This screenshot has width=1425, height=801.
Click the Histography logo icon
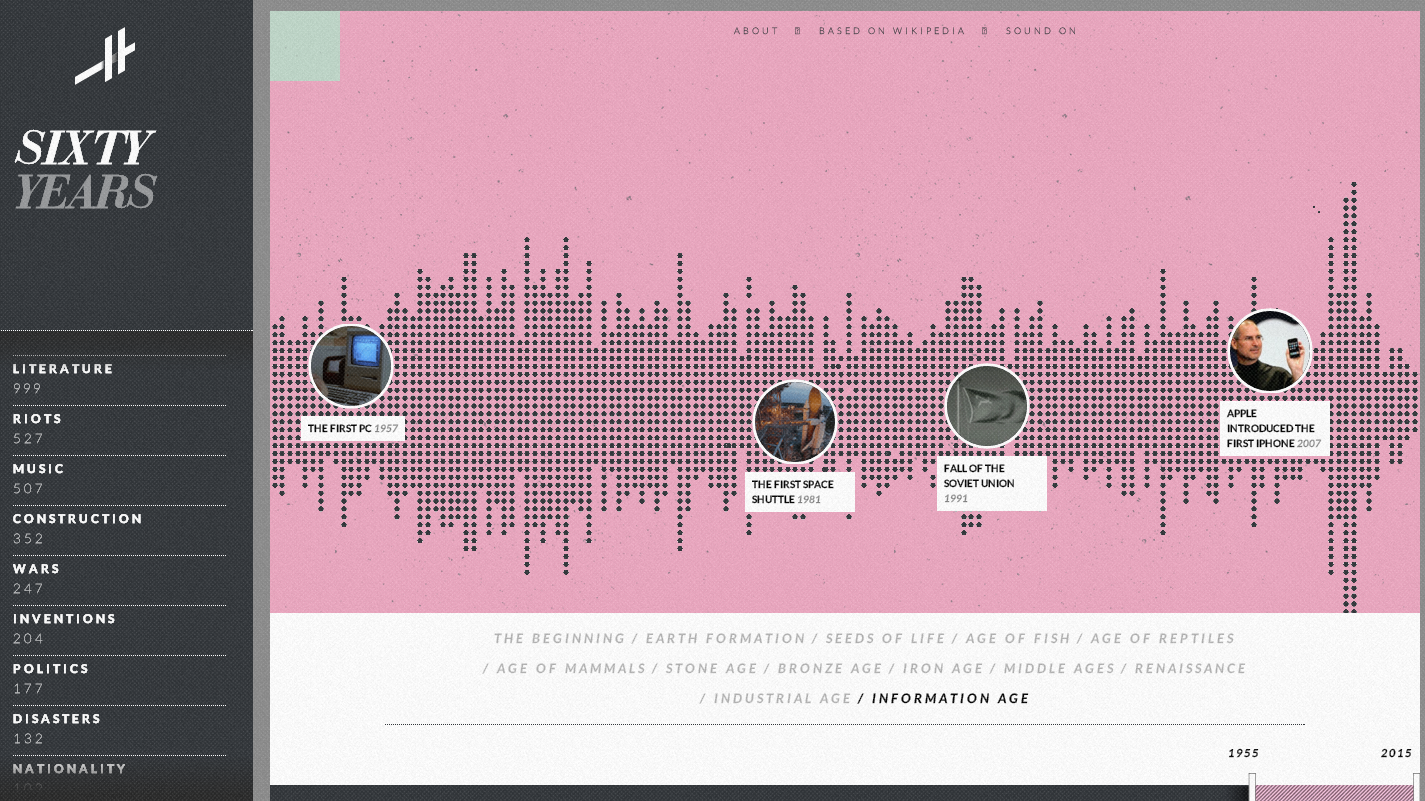coord(105,57)
